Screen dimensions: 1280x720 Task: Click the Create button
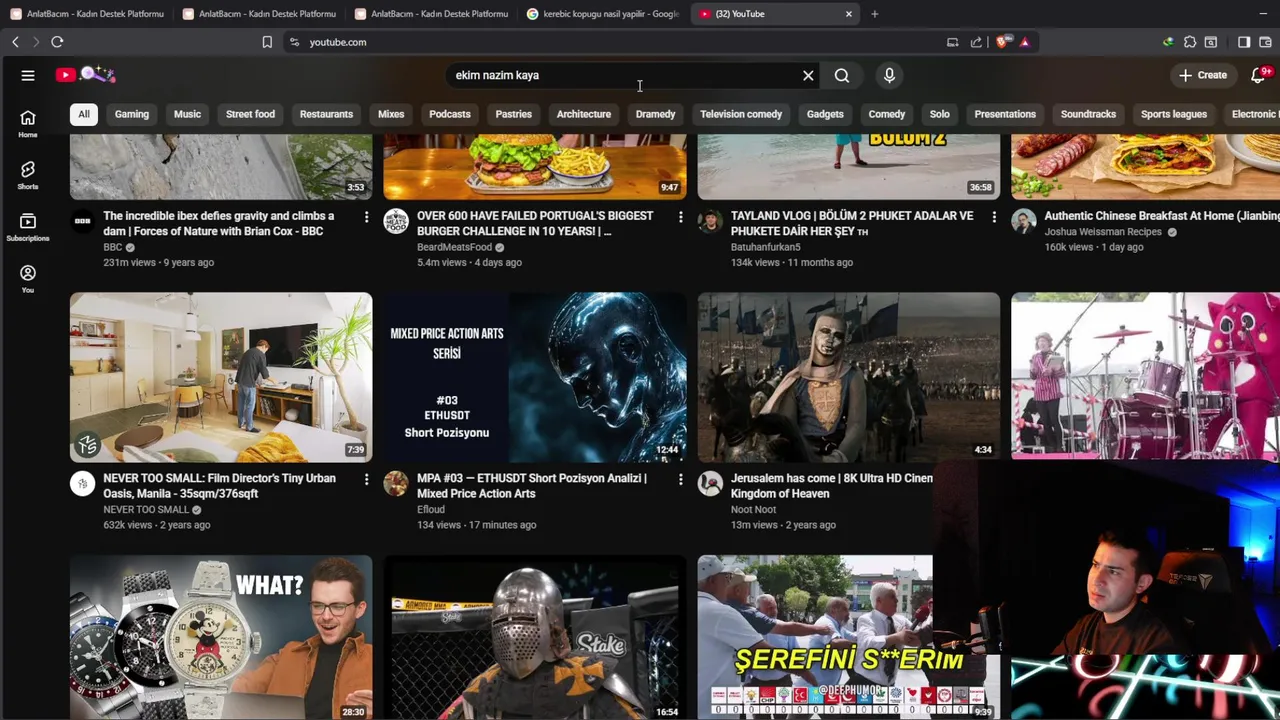[x=1203, y=75]
